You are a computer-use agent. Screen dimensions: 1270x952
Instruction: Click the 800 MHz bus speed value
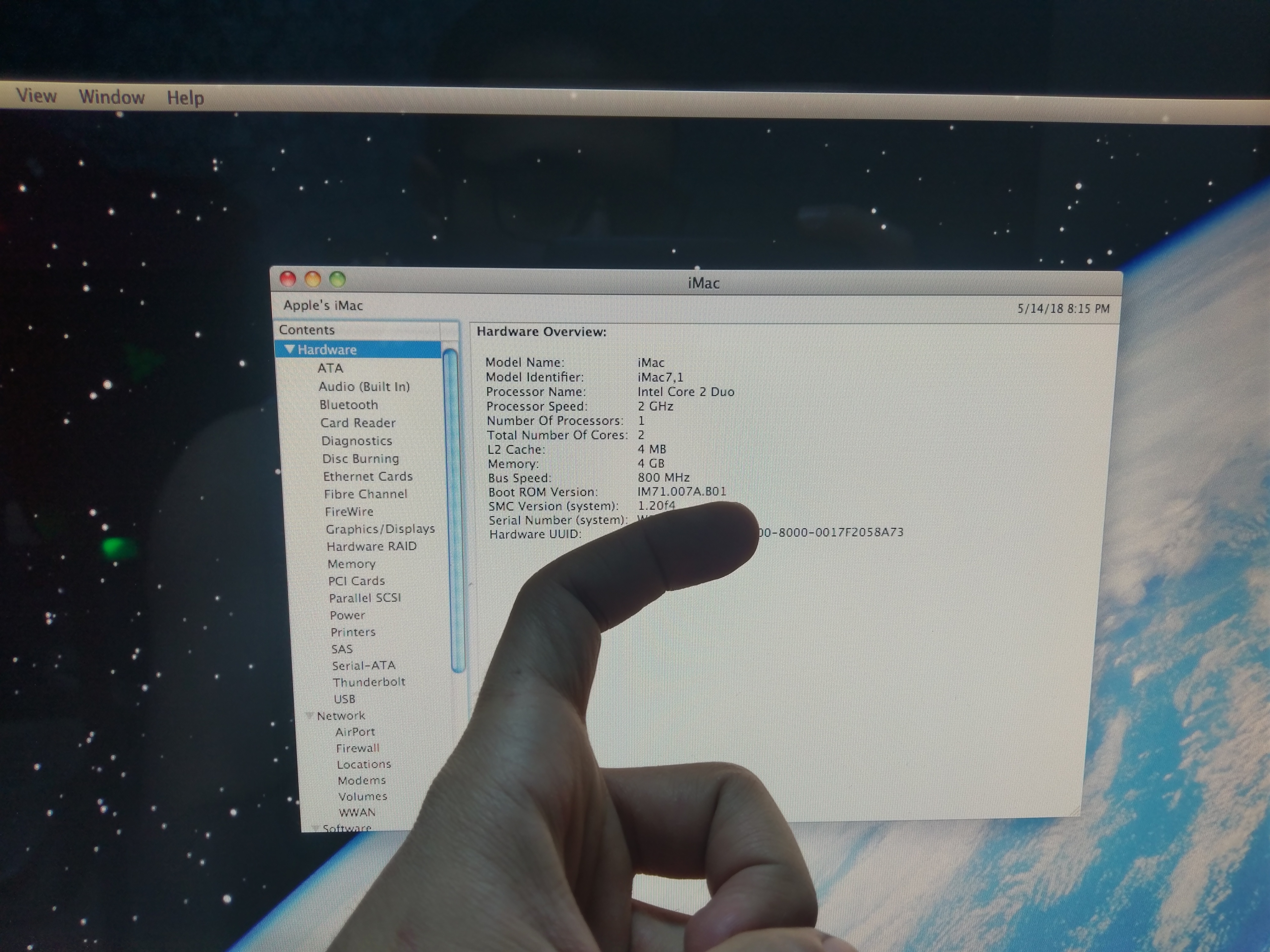(x=663, y=478)
